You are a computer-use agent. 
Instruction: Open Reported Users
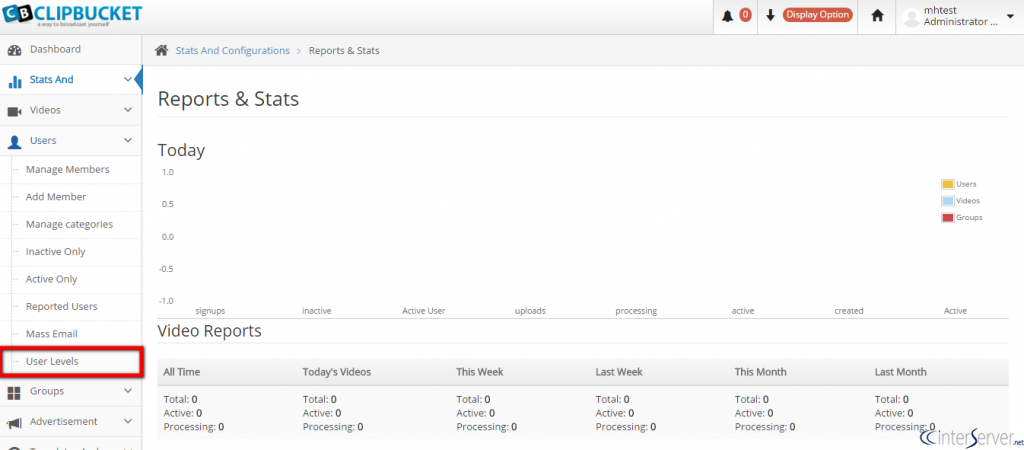click(61, 307)
